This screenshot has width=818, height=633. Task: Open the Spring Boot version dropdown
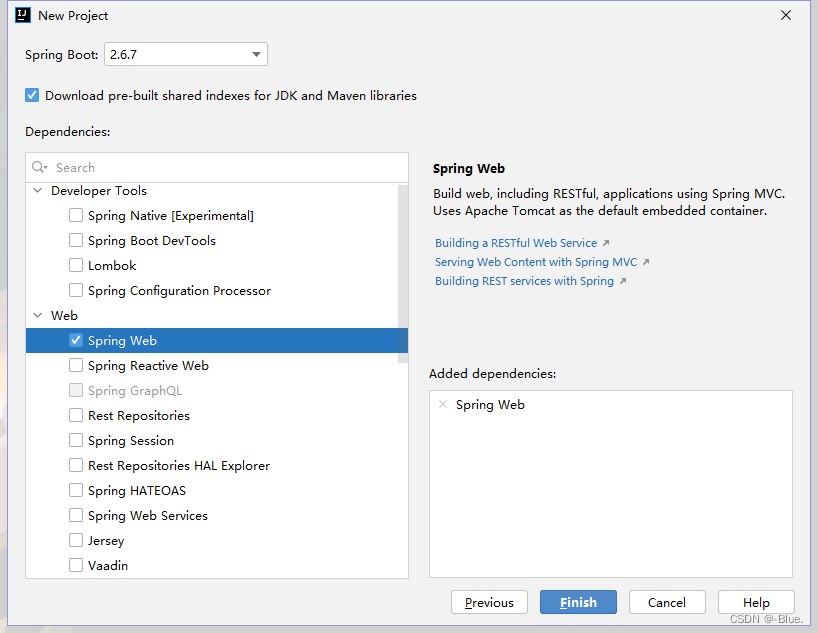(x=186, y=54)
